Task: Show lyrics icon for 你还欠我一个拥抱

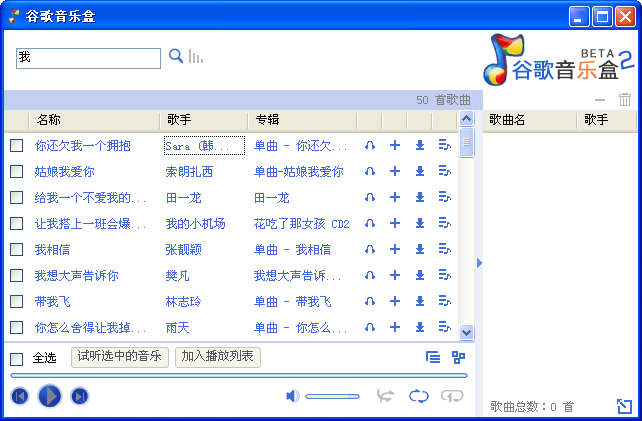Action: (445, 145)
